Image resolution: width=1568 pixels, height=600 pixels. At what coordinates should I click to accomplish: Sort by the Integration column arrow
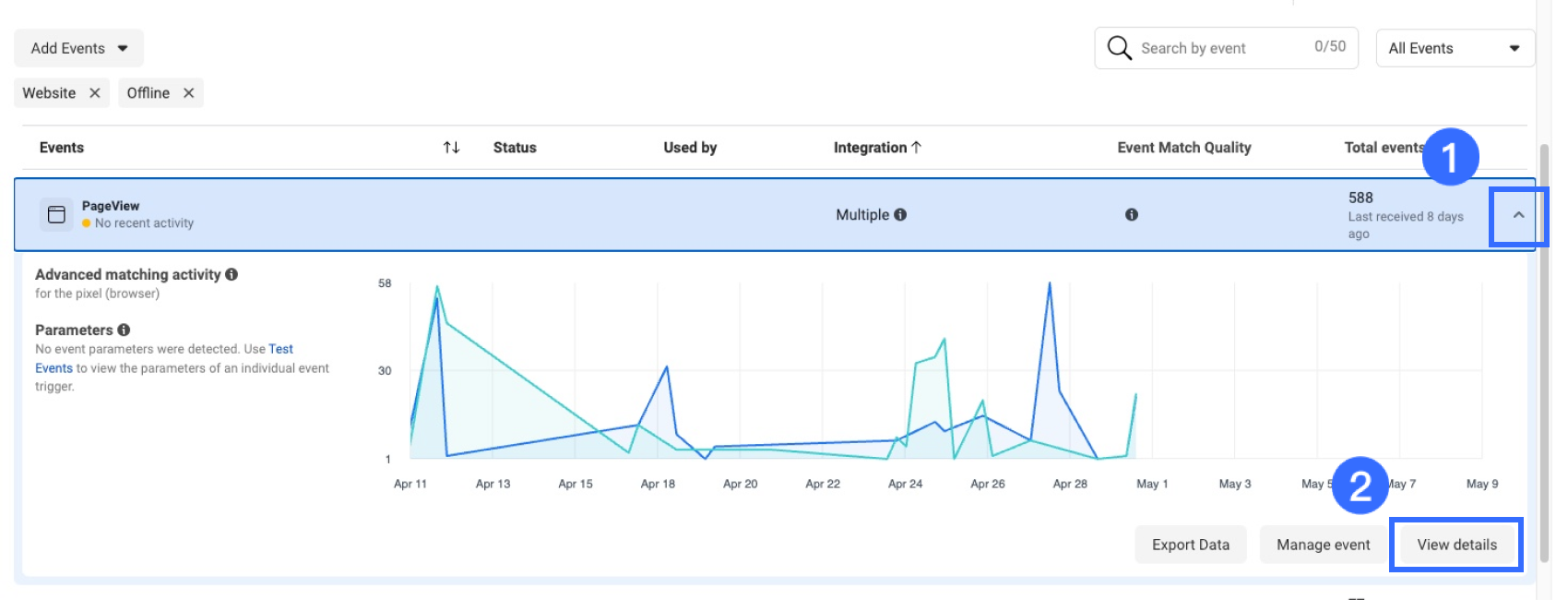point(916,148)
